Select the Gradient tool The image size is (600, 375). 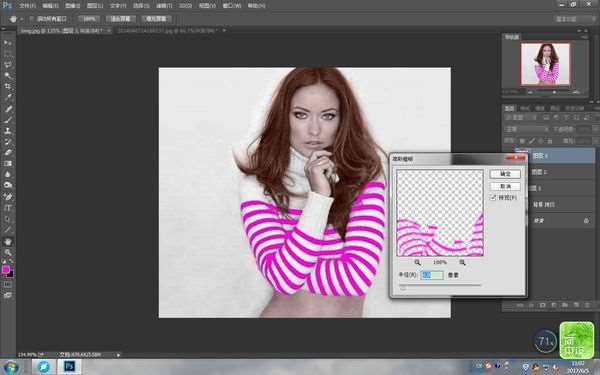tap(8, 163)
